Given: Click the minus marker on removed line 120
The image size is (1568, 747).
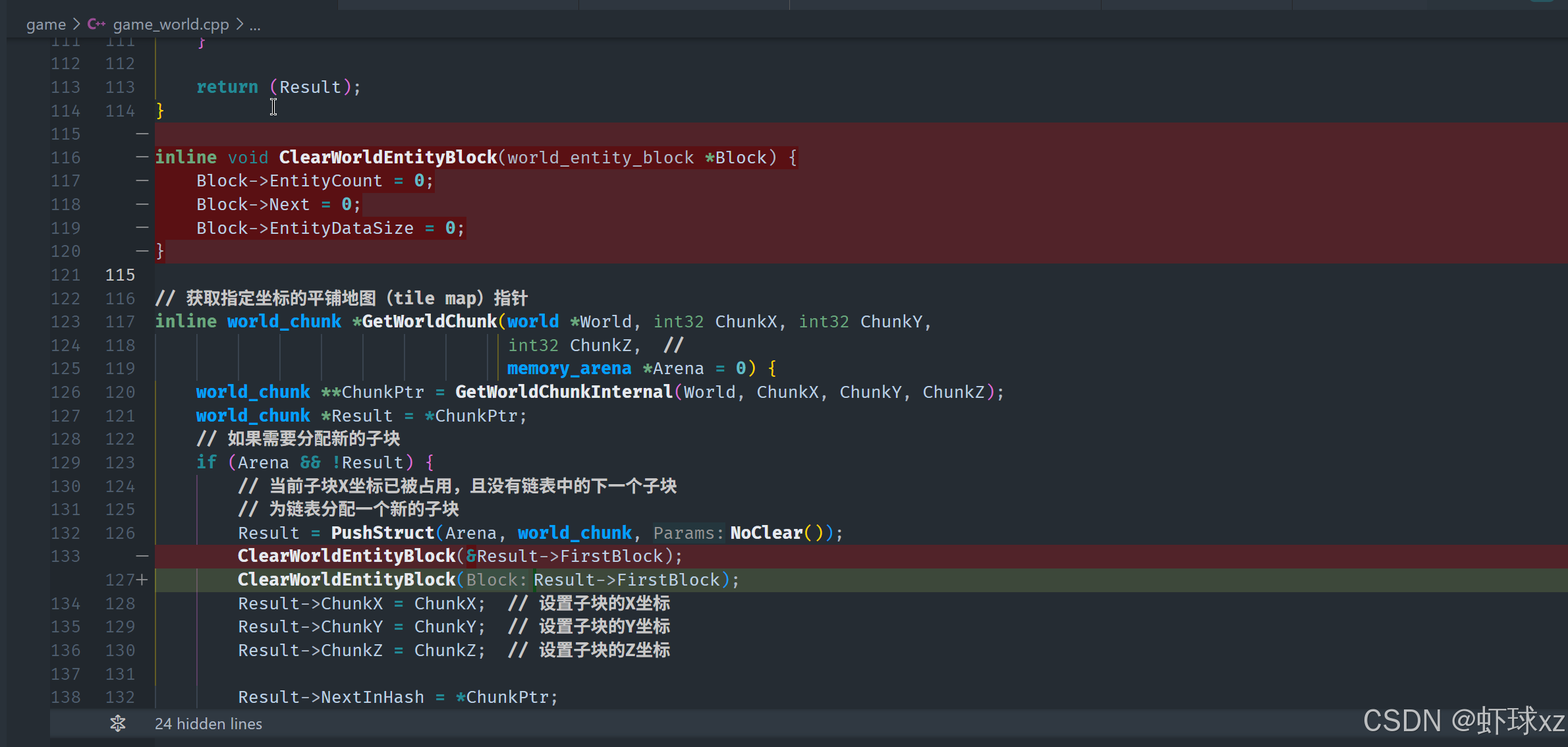Looking at the screenshot, I should [x=142, y=251].
